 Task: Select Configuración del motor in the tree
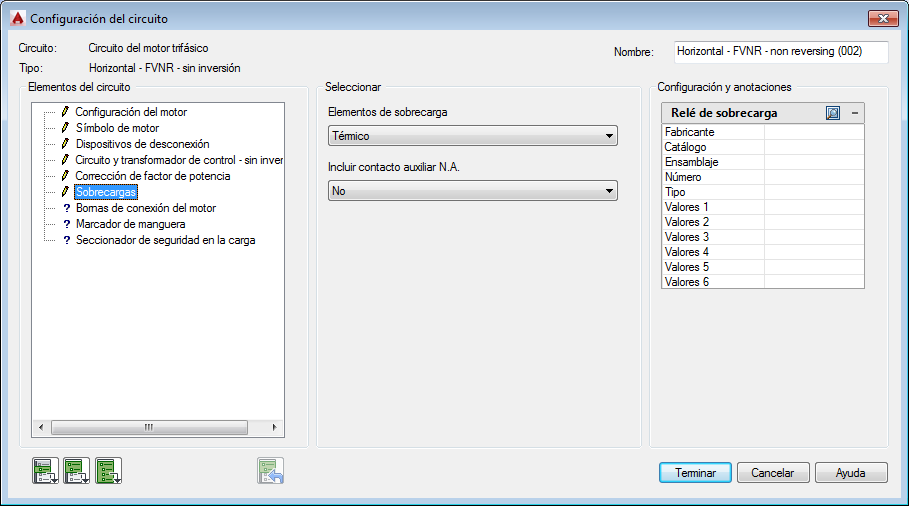(x=131, y=112)
